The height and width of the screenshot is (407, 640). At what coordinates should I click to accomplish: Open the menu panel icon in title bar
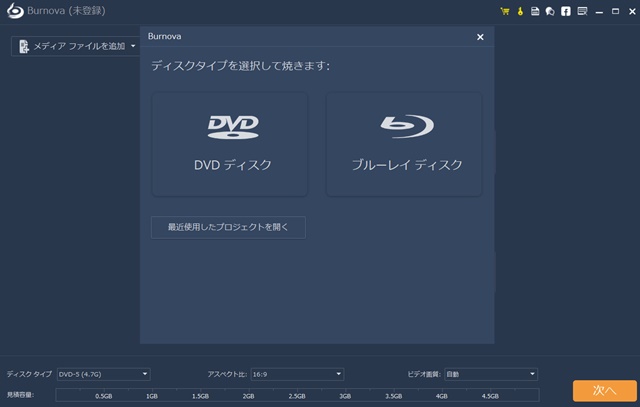pyautogui.click(x=582, y=11)
